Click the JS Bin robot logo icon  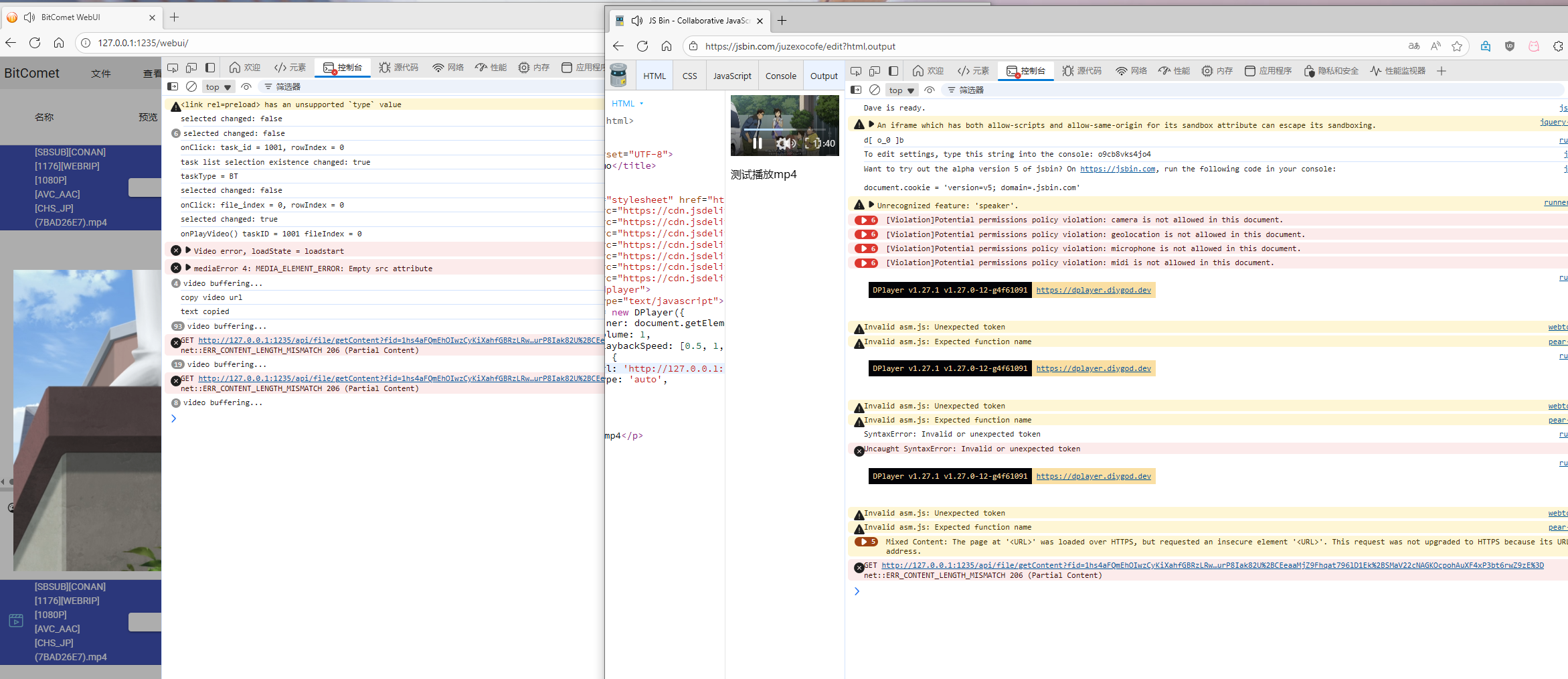pos(619,76)
